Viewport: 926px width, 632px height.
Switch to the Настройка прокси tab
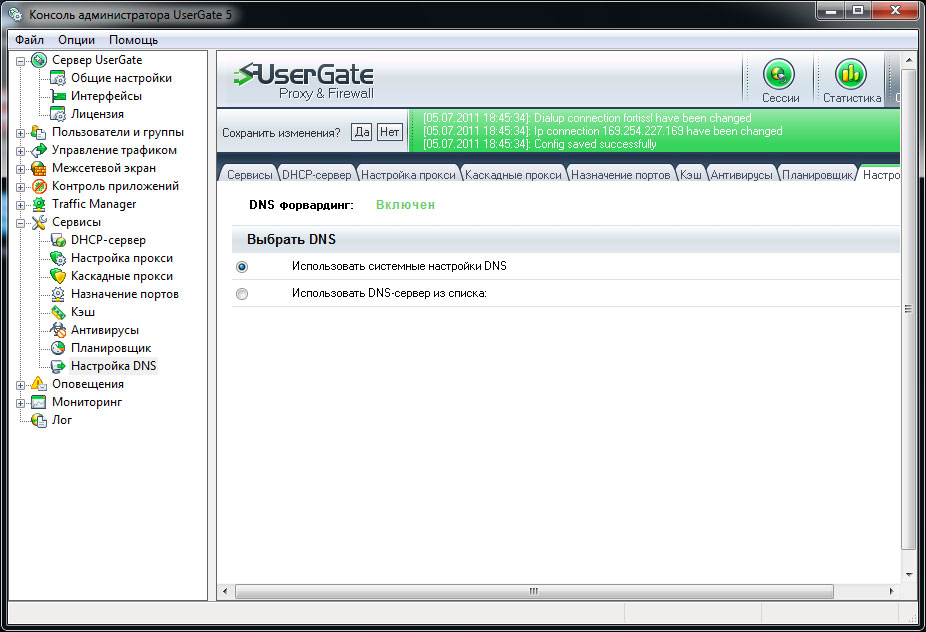click(408, 175)
